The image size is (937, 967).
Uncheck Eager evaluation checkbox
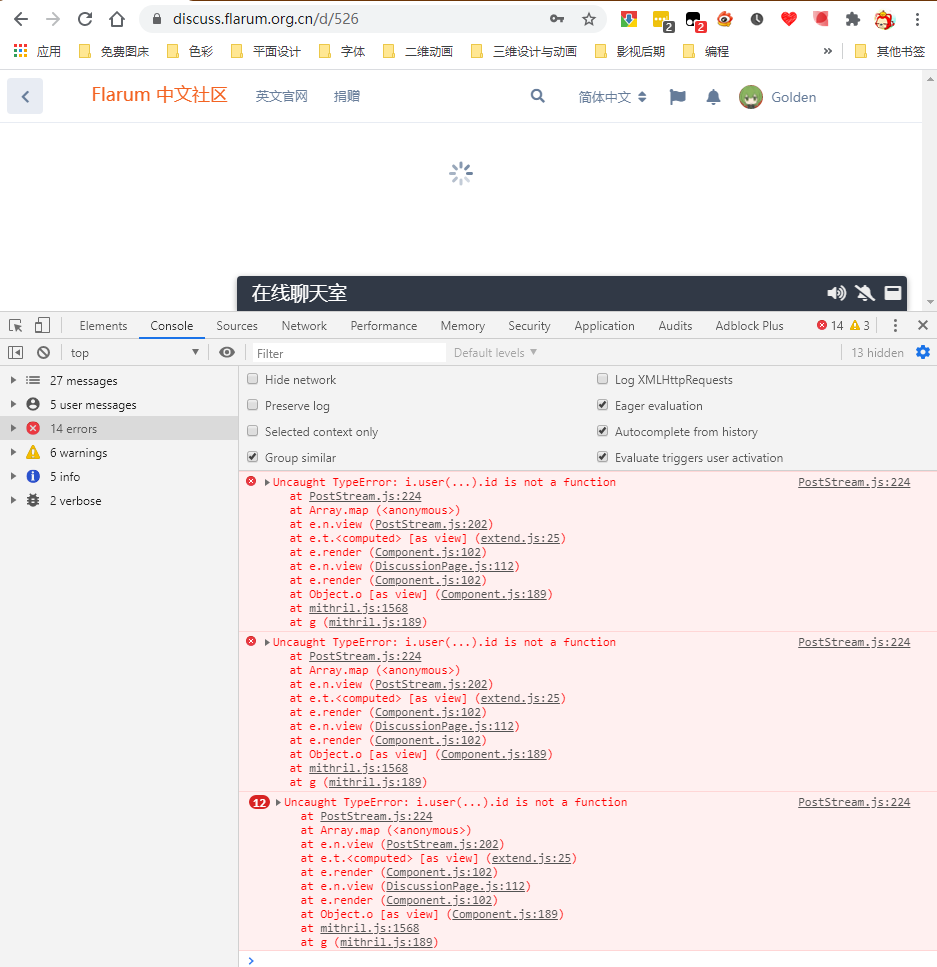click(603, 405)
